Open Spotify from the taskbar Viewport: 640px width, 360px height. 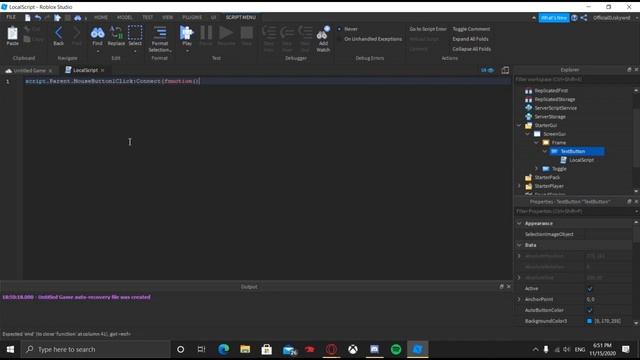click(396, 349)
